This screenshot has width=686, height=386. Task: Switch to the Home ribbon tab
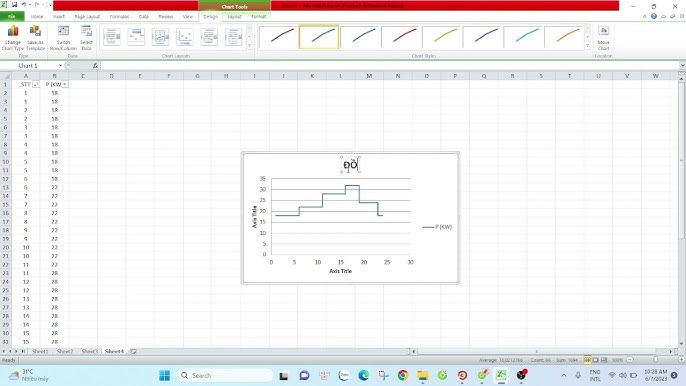[37, 17]
